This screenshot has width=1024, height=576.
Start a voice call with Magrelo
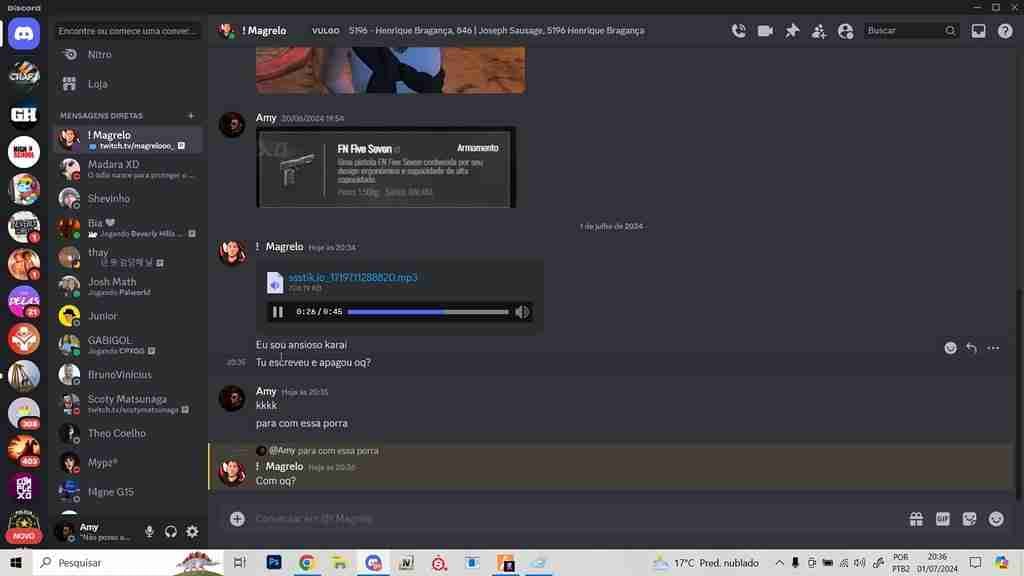coord(739,31)
